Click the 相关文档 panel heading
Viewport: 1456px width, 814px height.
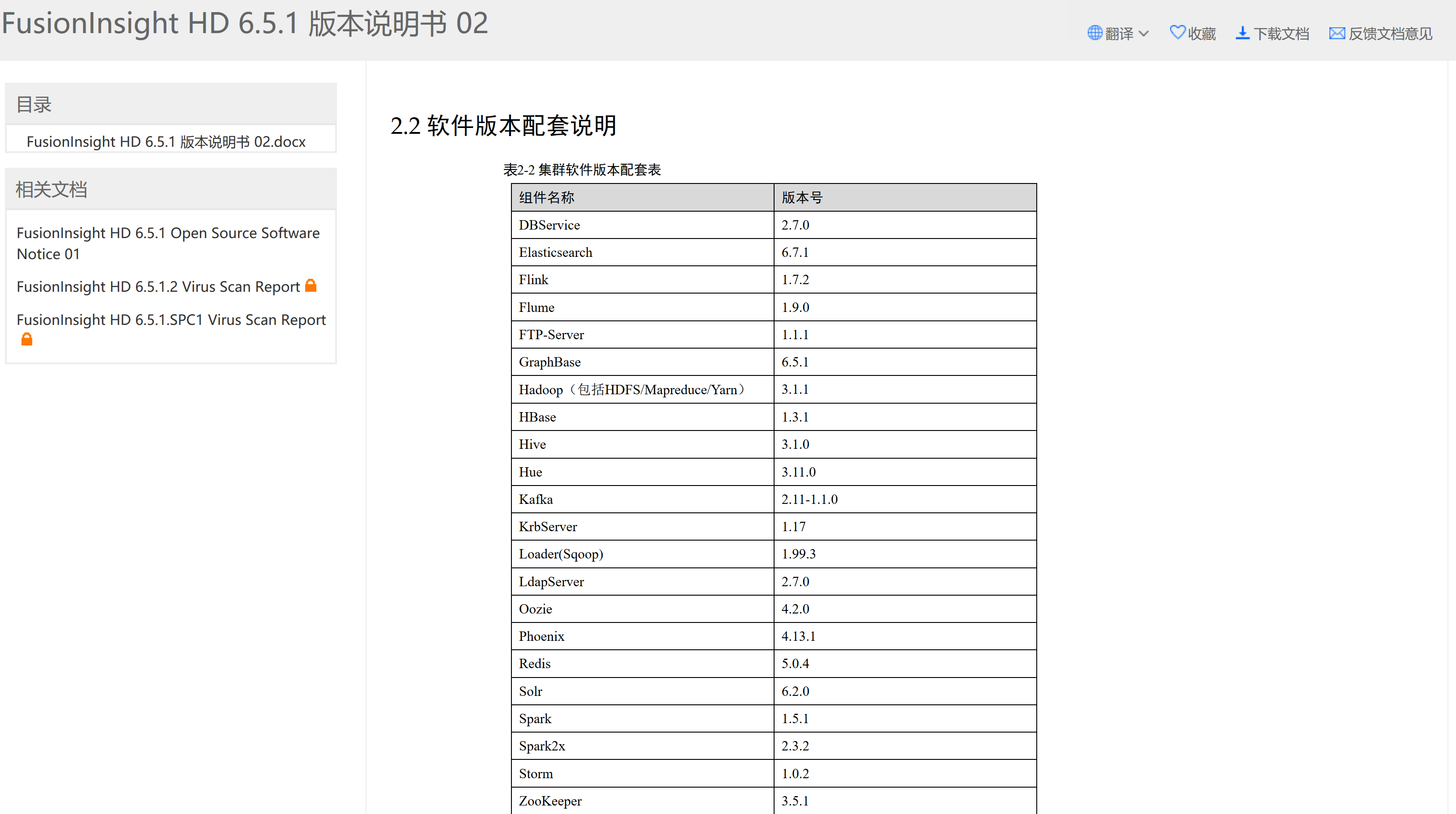click(51, 189)
